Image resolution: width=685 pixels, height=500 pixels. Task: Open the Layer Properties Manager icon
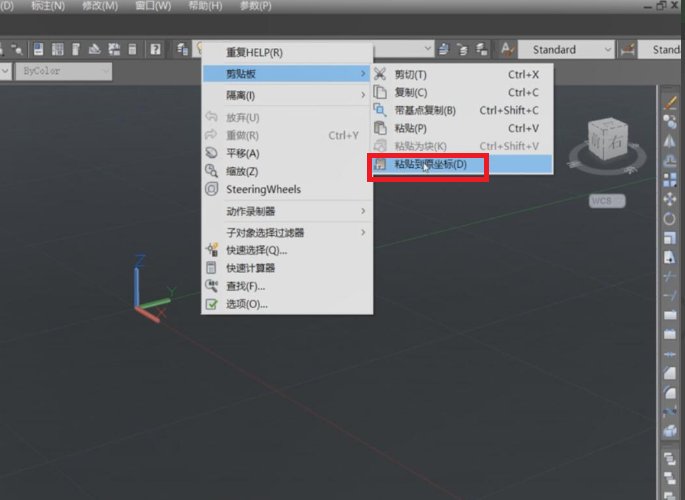coord(183,49)
